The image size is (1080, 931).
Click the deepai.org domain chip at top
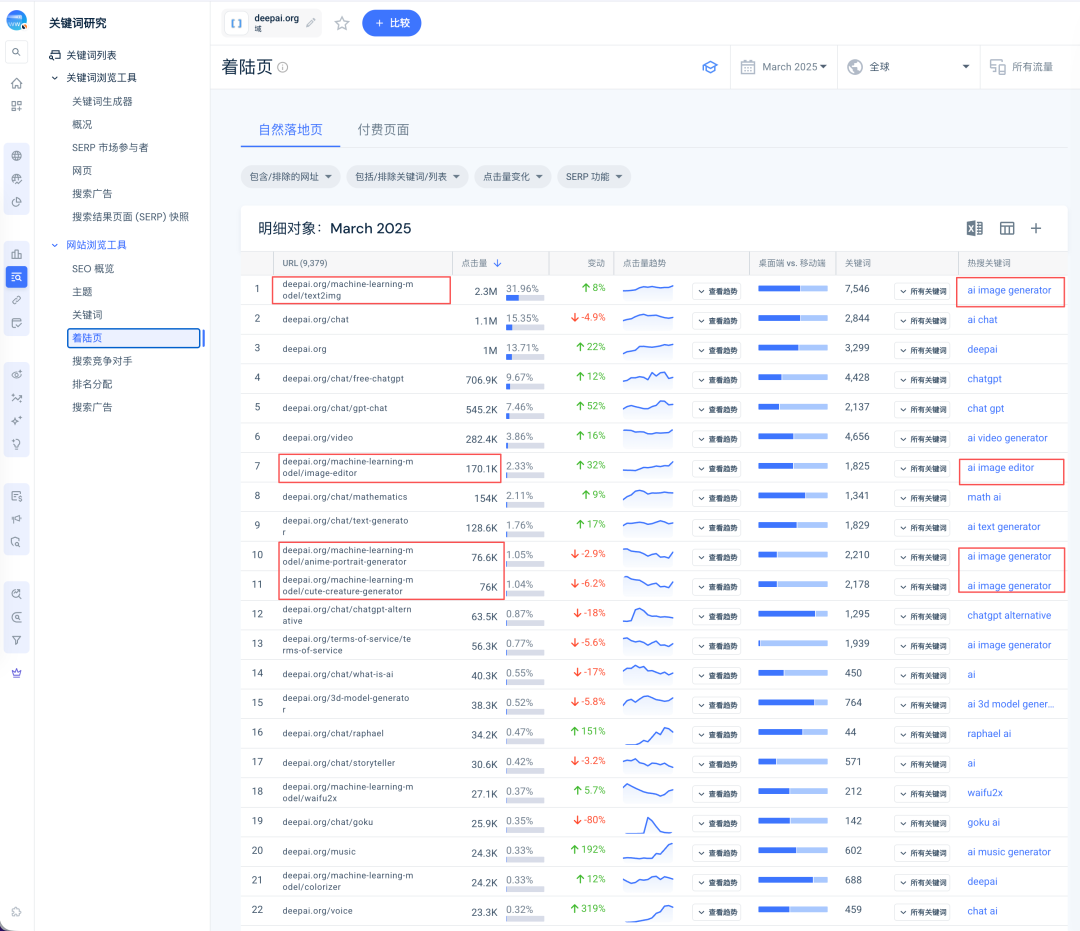pyautogui.click(x=271, y=23)
